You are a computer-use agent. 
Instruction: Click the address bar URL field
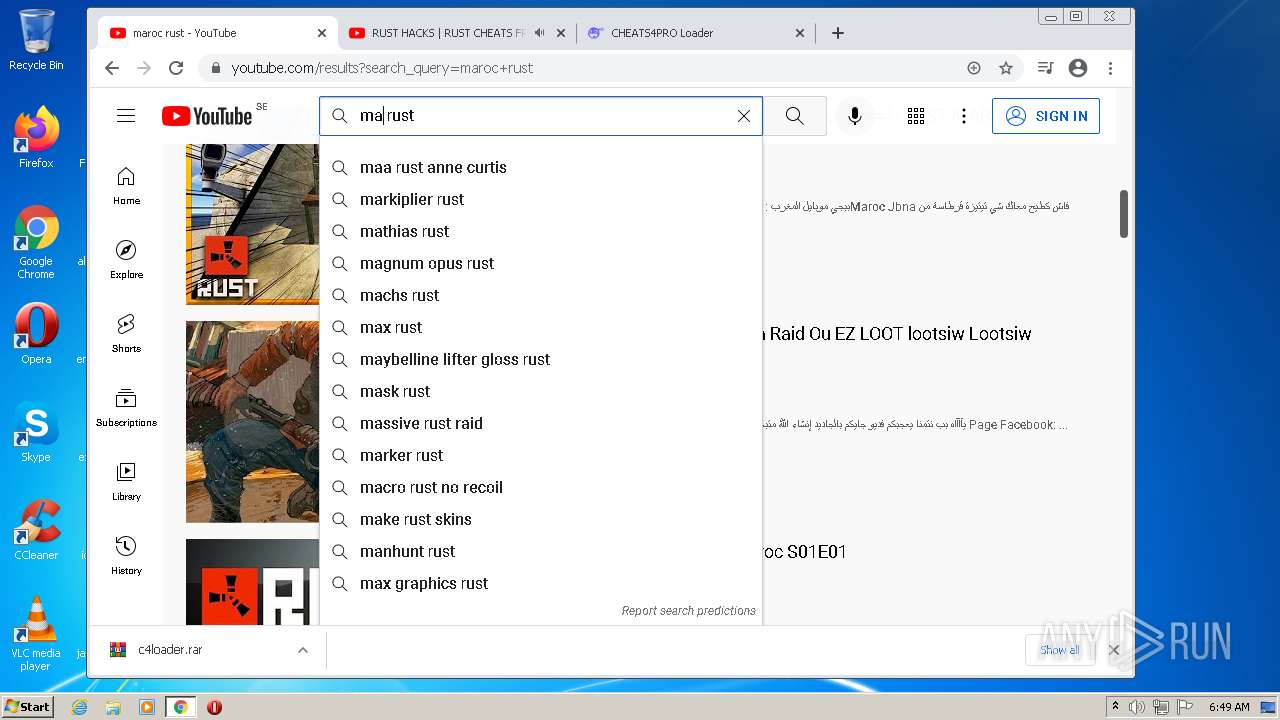(x=590, y=68)
